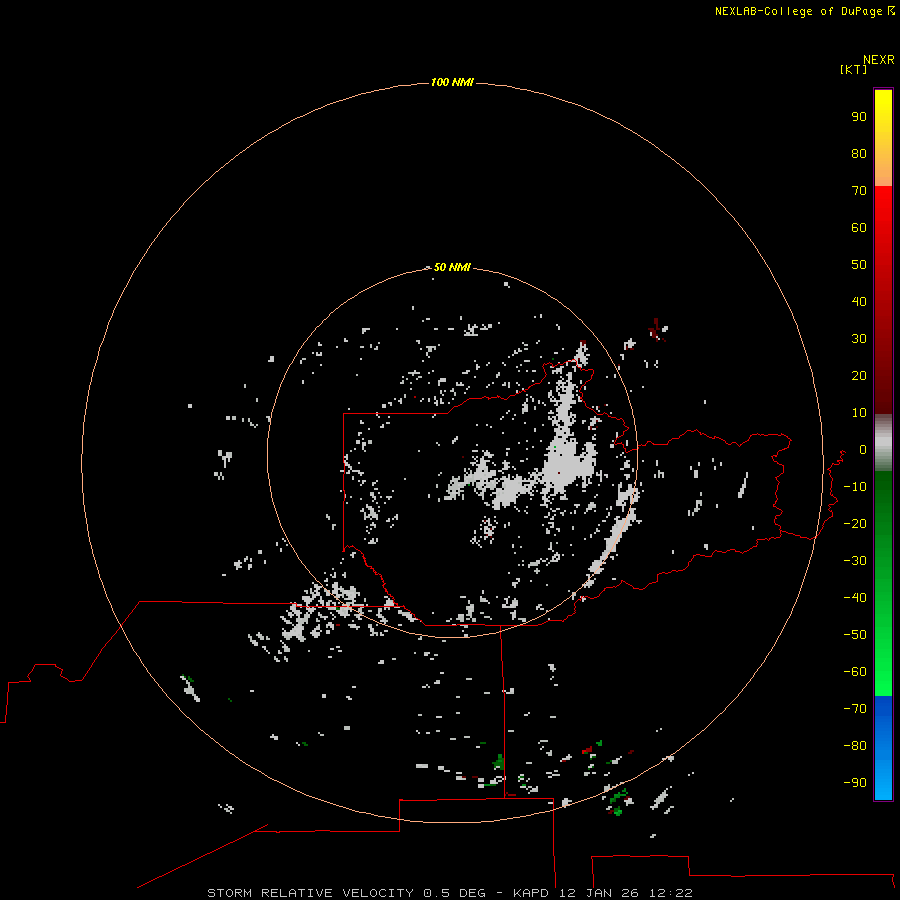The width and height of the screenshot is (900, 900).
Task: Click the gray zero-velocity segment of color bar
Action: point(883,443)
